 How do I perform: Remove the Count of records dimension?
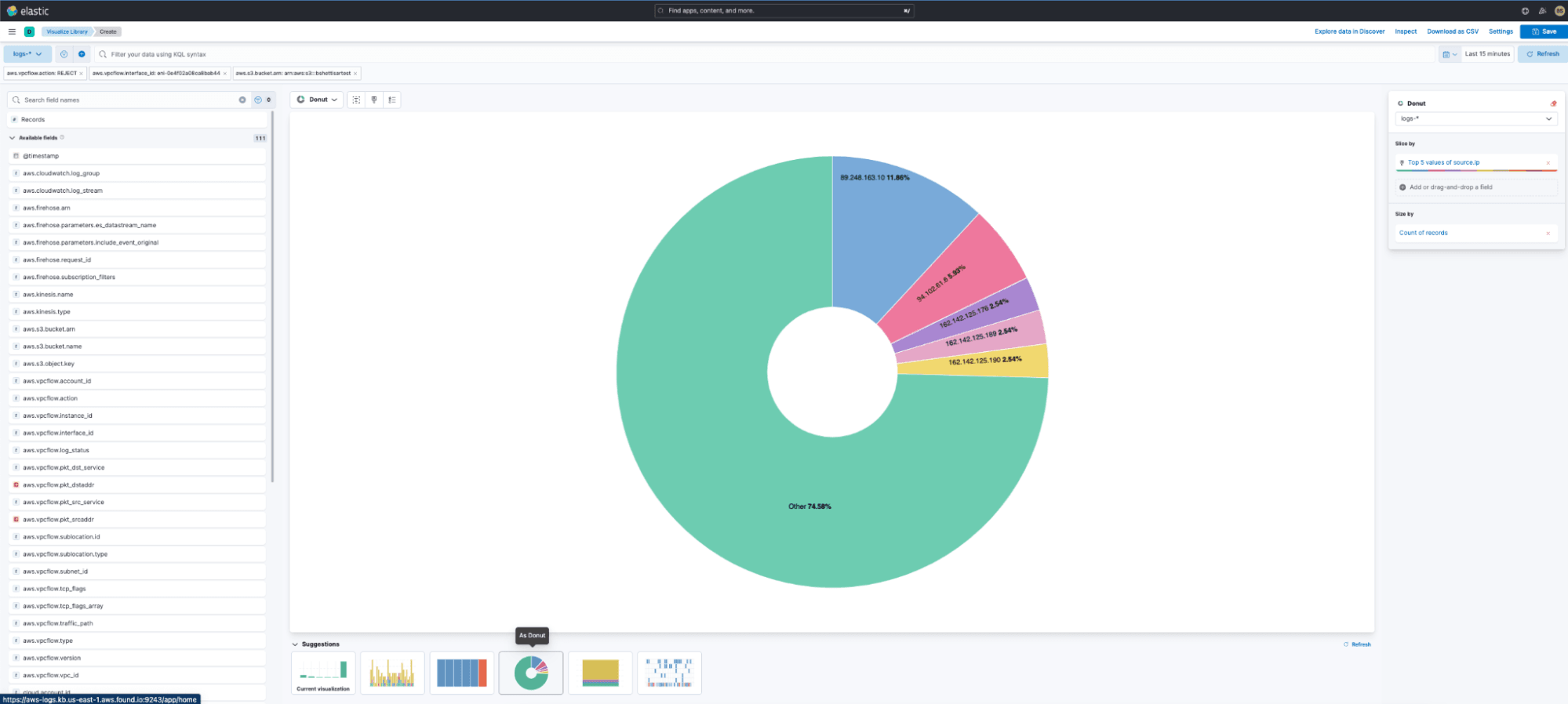pyautogui.click(x=1548, y=233)
